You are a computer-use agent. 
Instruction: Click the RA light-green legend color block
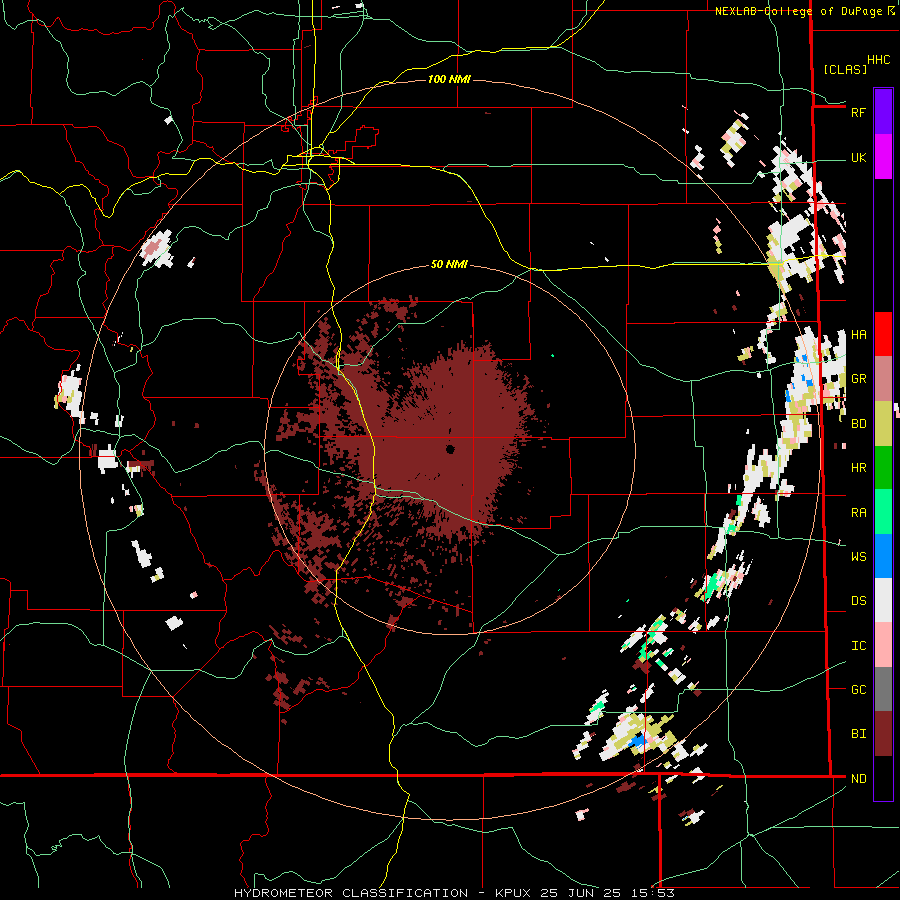[x=883, y=512]
